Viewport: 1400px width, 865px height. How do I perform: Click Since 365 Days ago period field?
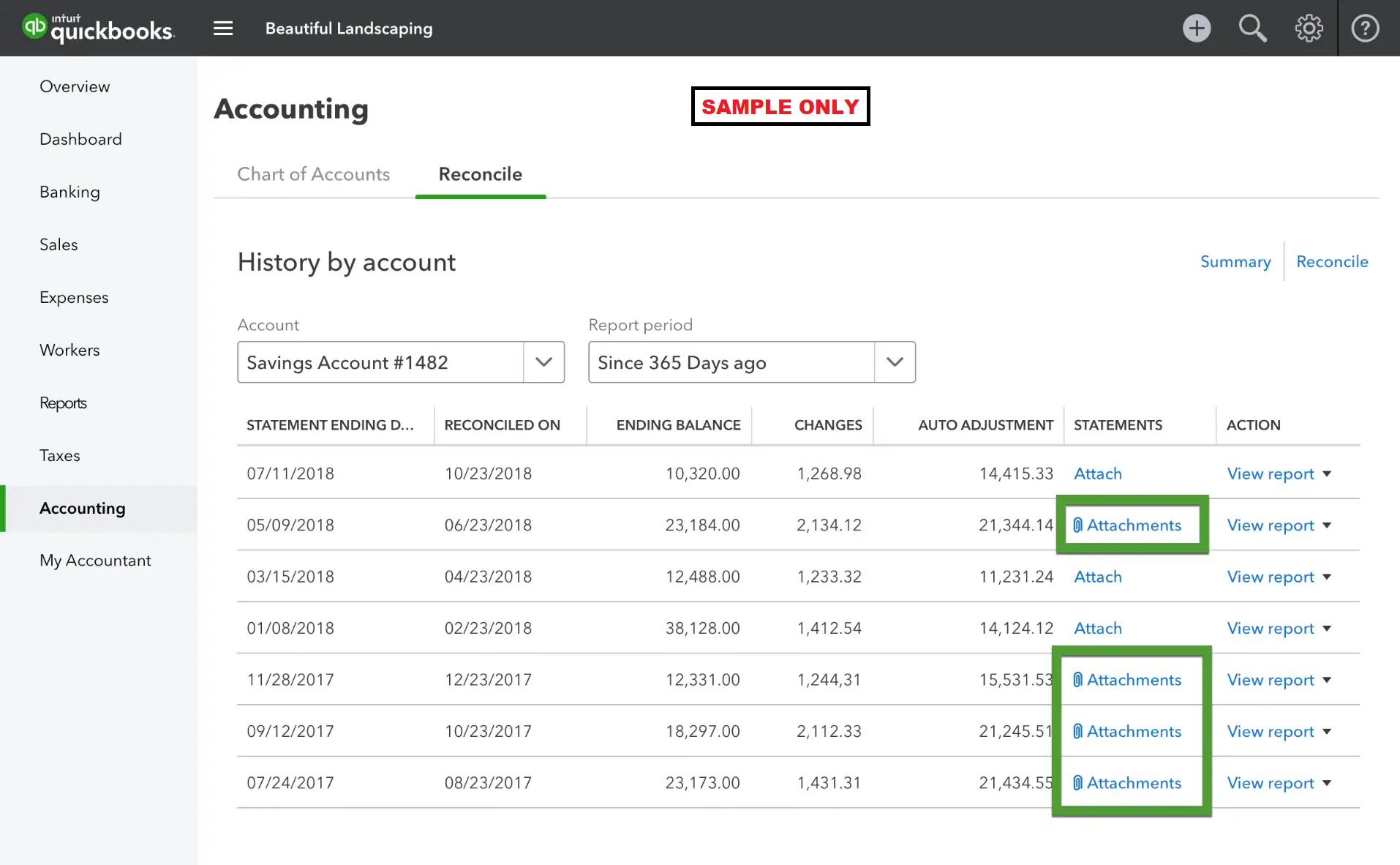(x=752, y=362)
